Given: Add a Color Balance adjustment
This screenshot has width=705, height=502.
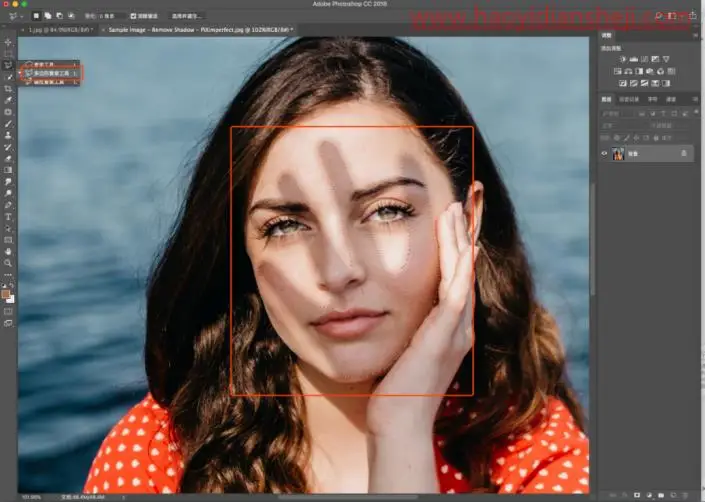Looking at the screenshot, I should click(628, 71).
